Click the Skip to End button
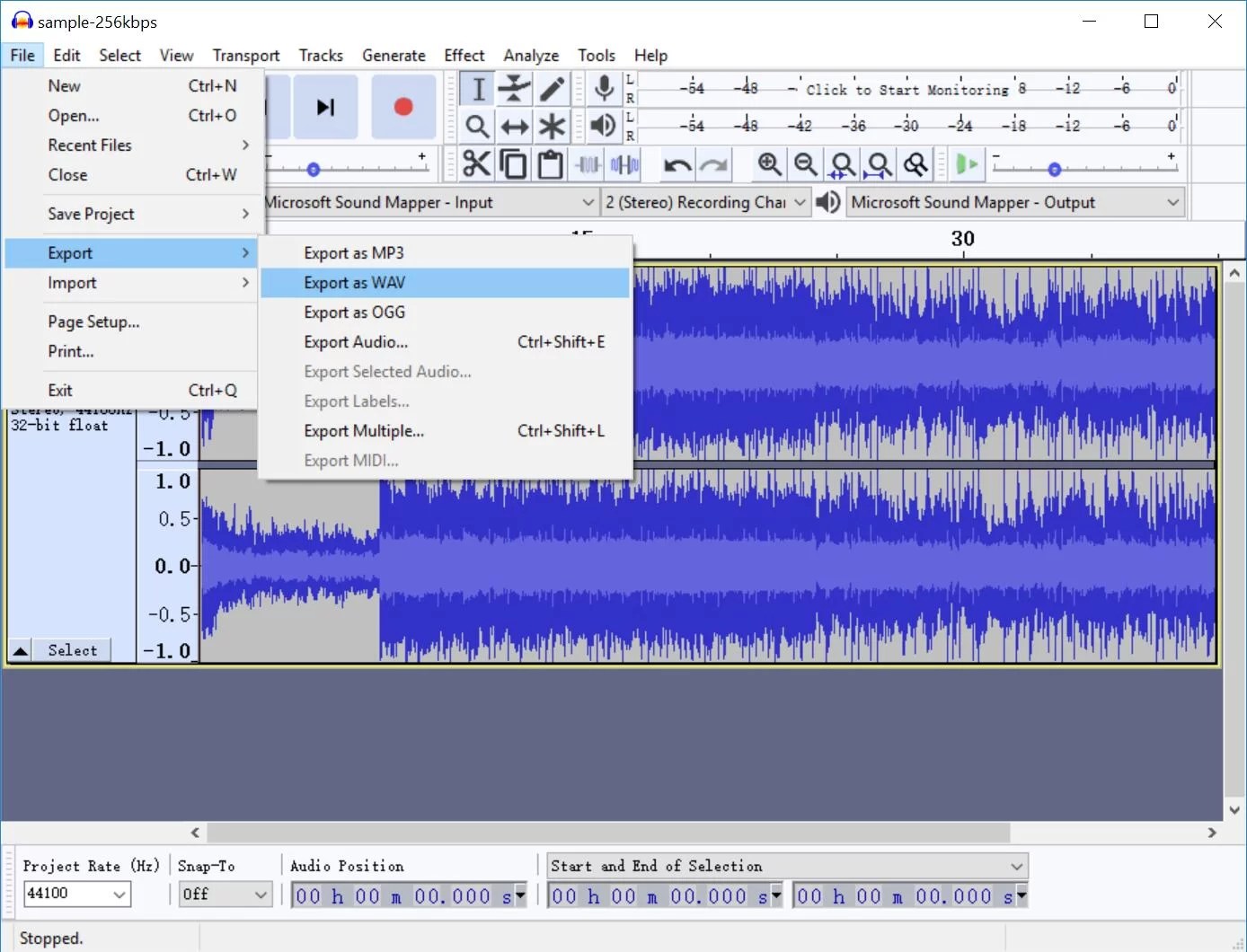The height and width of the screenshot is (952, 1247). pos(325,107)
